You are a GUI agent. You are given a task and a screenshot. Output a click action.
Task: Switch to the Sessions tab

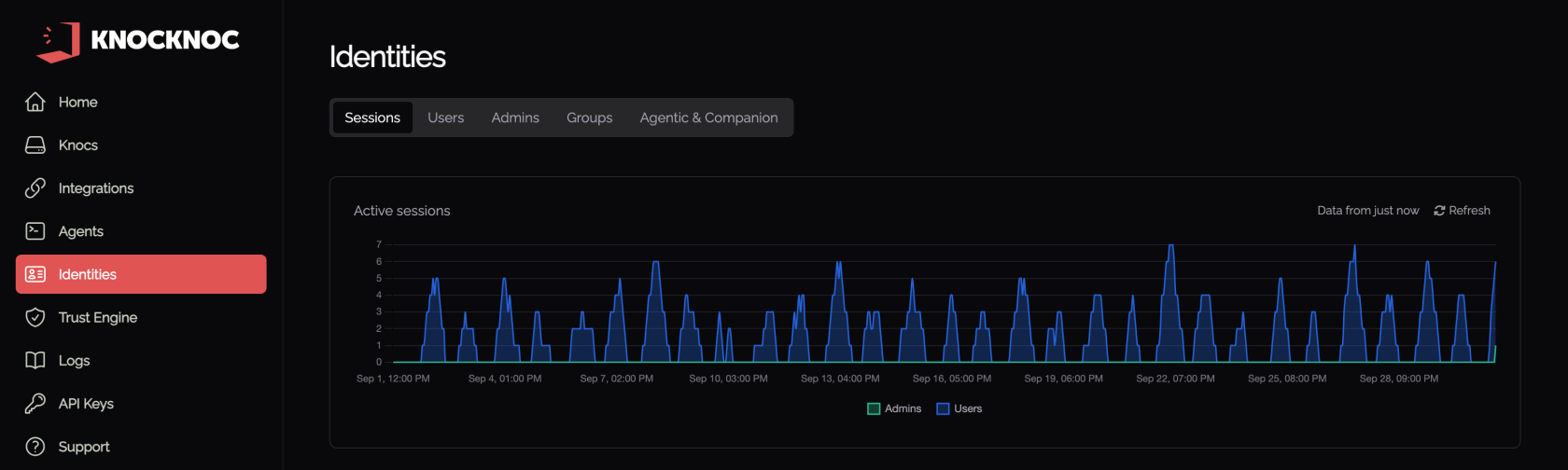(372, 117)
